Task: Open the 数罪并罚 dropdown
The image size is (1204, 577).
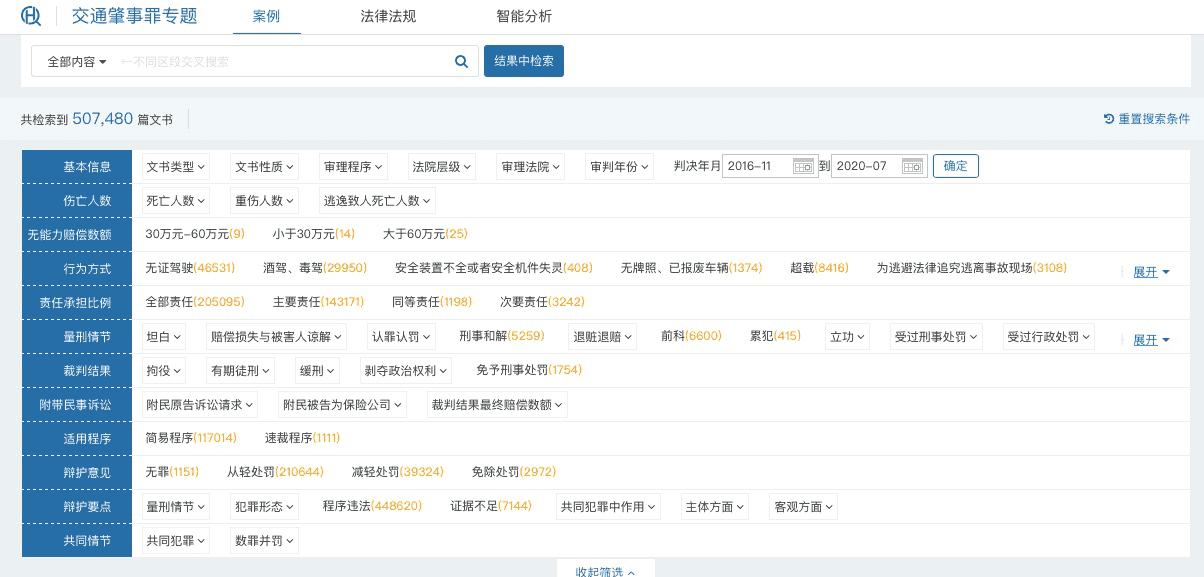Action: 264,541
